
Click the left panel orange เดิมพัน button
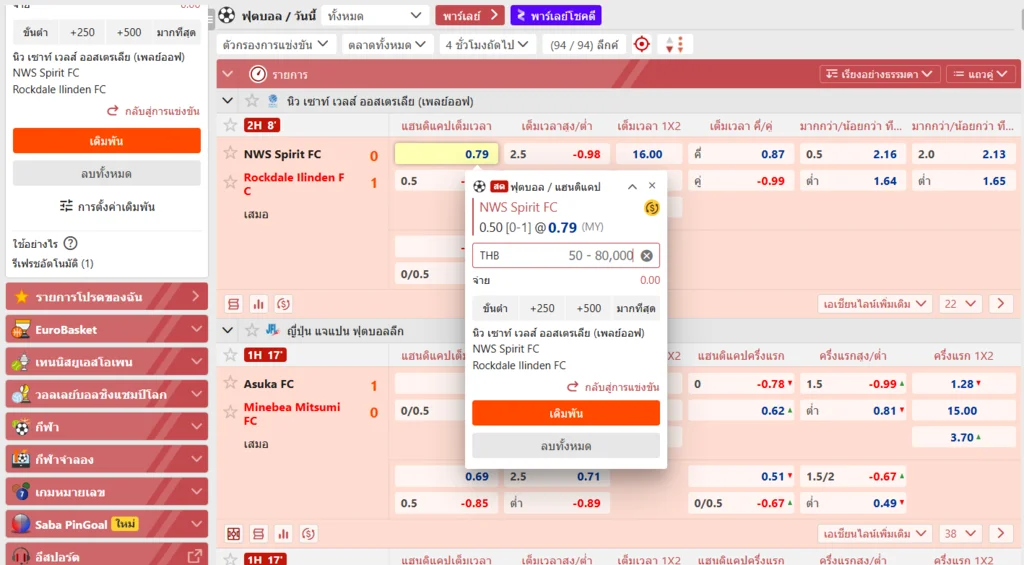[x=106, y=141]
